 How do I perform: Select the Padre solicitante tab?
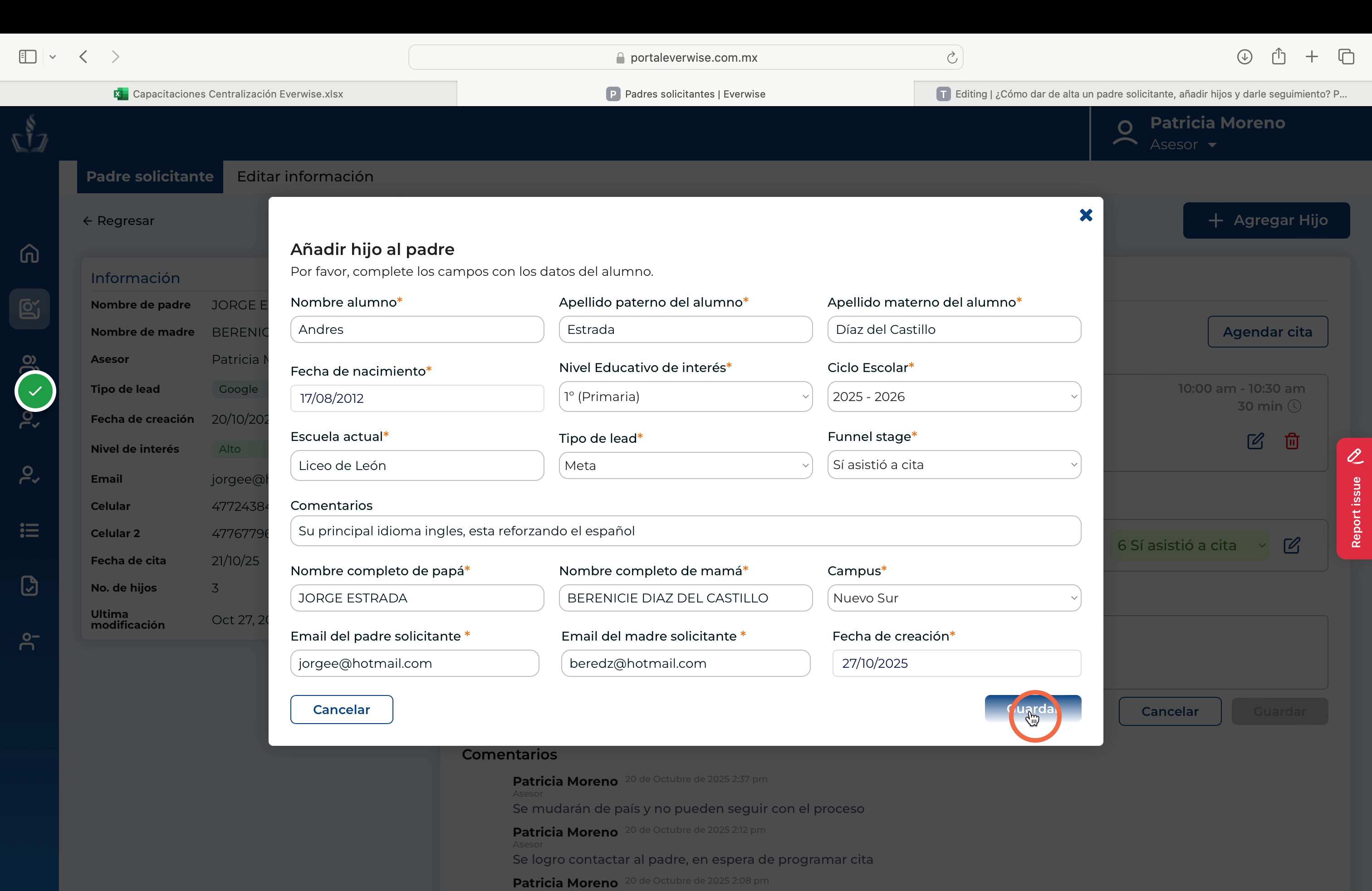click(150, 176)
